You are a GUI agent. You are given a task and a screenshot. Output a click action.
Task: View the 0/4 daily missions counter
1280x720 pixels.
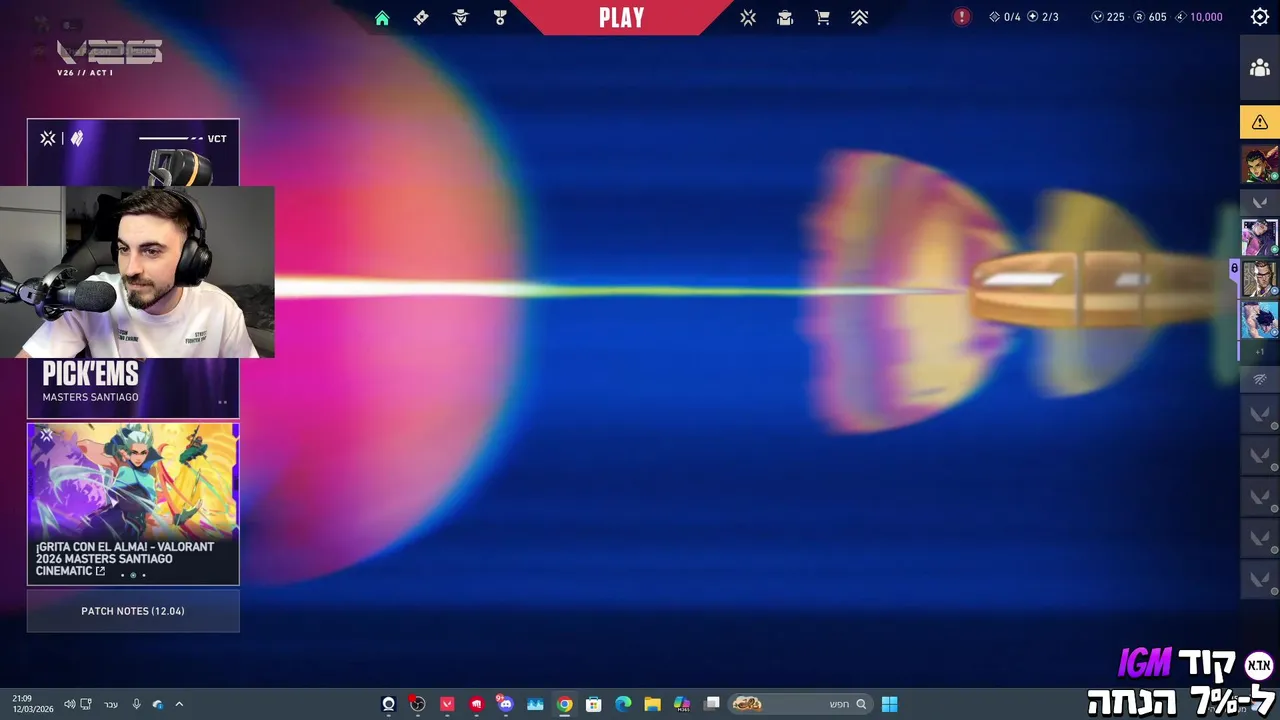click(1005, 17)
